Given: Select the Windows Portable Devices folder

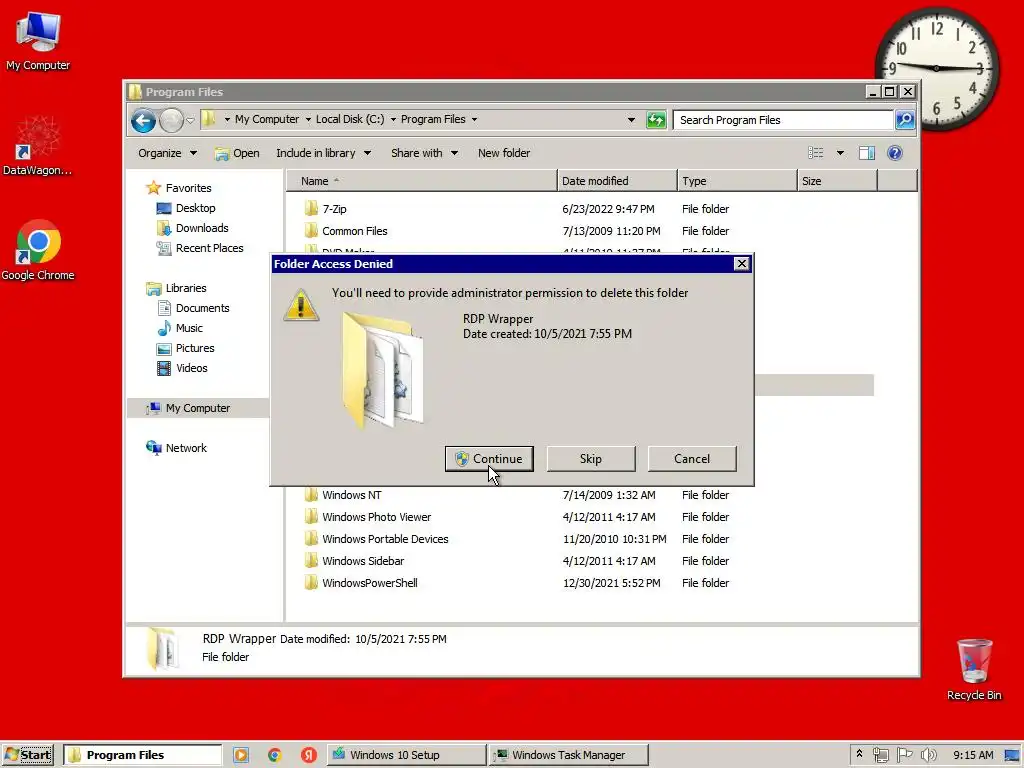Looking at the screenshot, I should (x=385, y=539).
